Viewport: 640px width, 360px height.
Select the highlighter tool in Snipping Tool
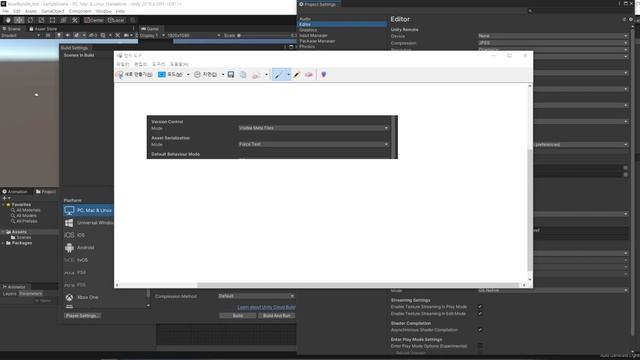[x=297, y=74]
